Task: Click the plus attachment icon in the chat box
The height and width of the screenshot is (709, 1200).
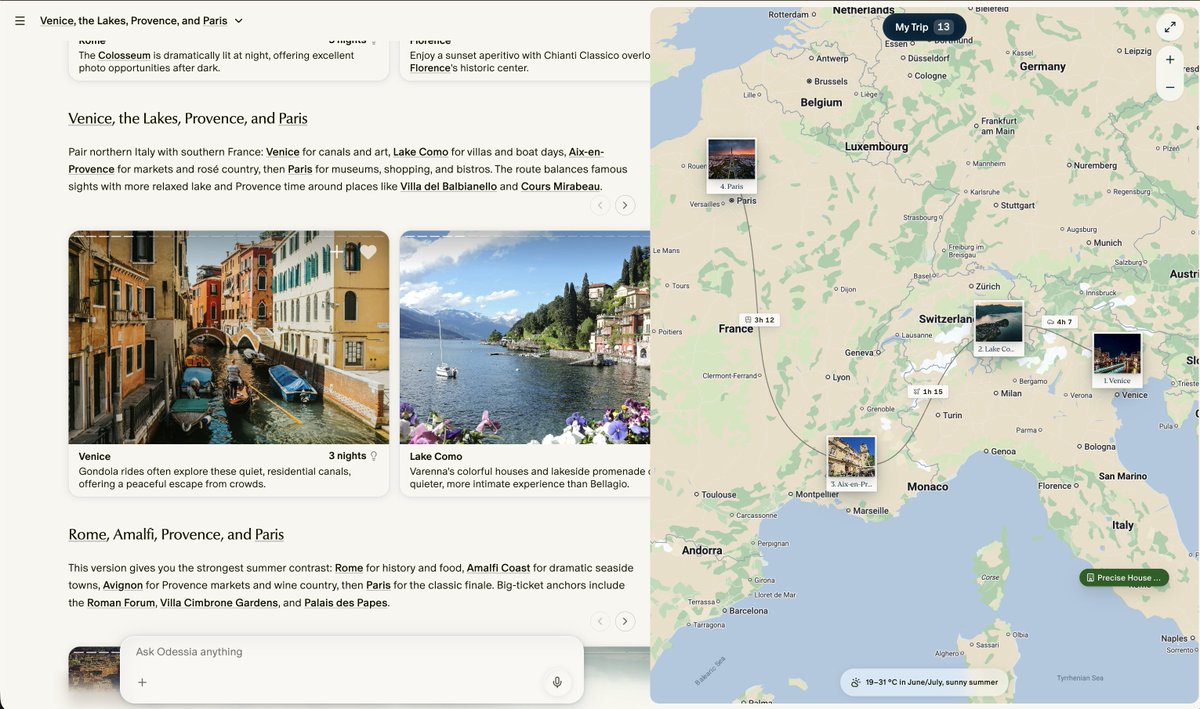Action: point(142,682)
